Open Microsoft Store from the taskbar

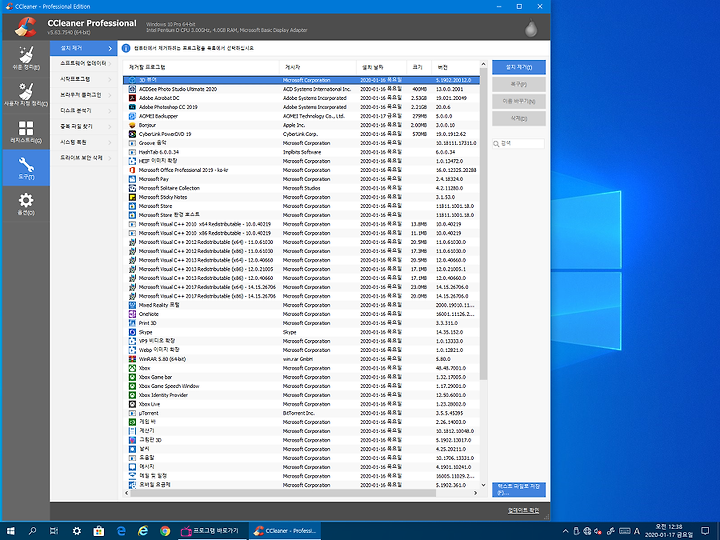99,531
